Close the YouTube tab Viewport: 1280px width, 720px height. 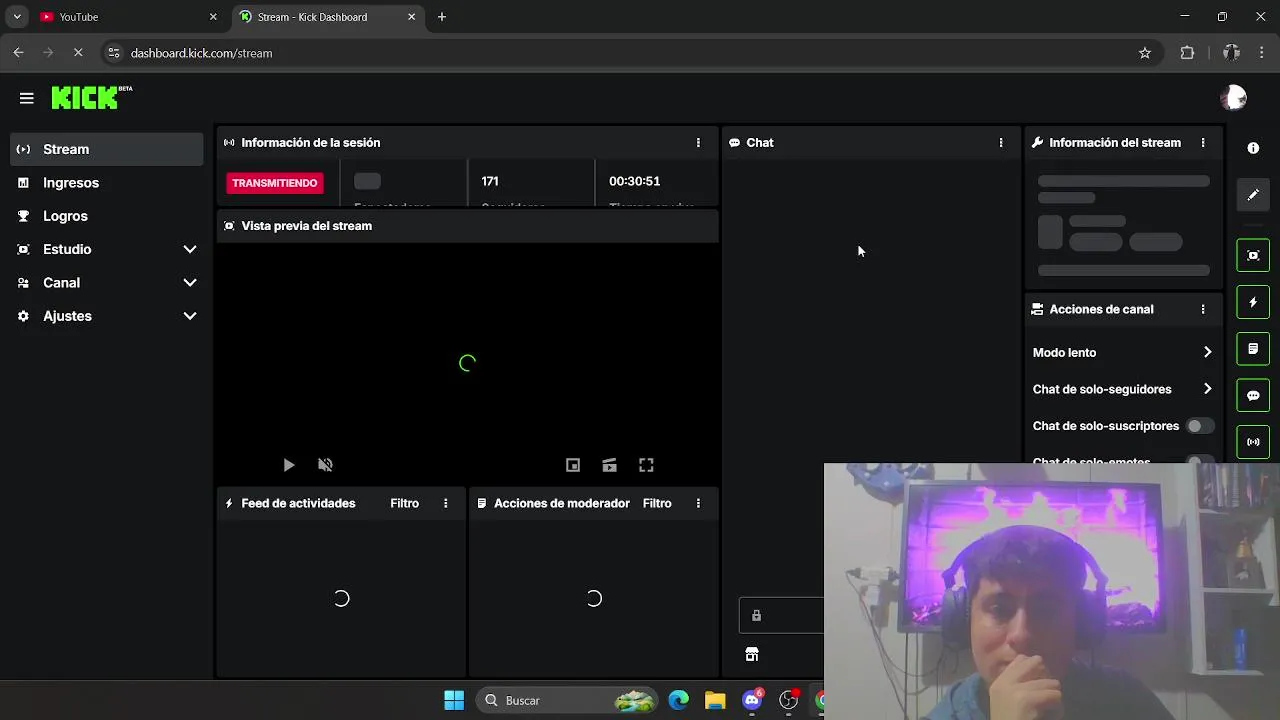click(213, 17)
